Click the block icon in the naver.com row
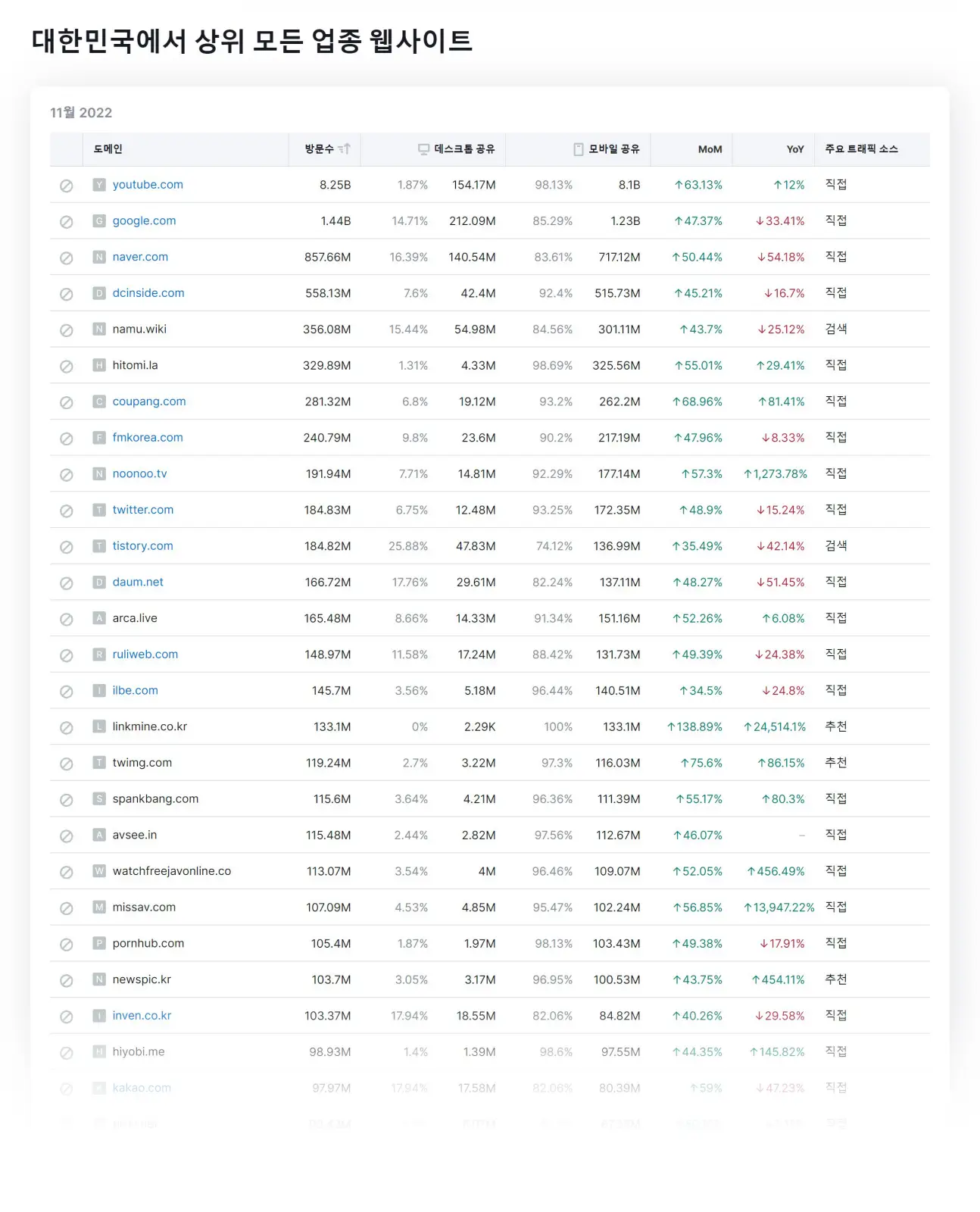The height and width of the screenshot is (1212, 980). click(67, 258)
